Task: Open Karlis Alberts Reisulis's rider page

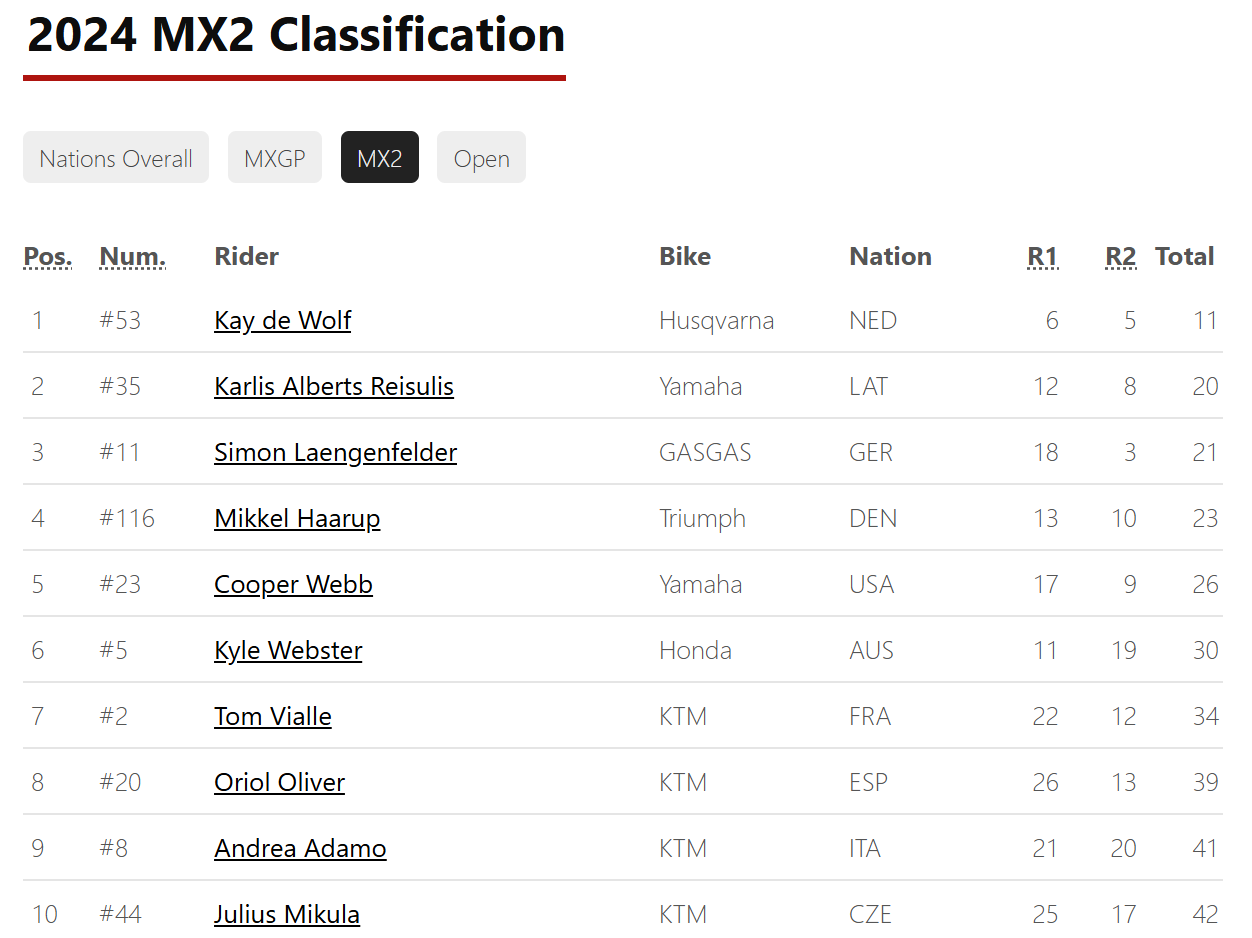Action: pos(333,386)
